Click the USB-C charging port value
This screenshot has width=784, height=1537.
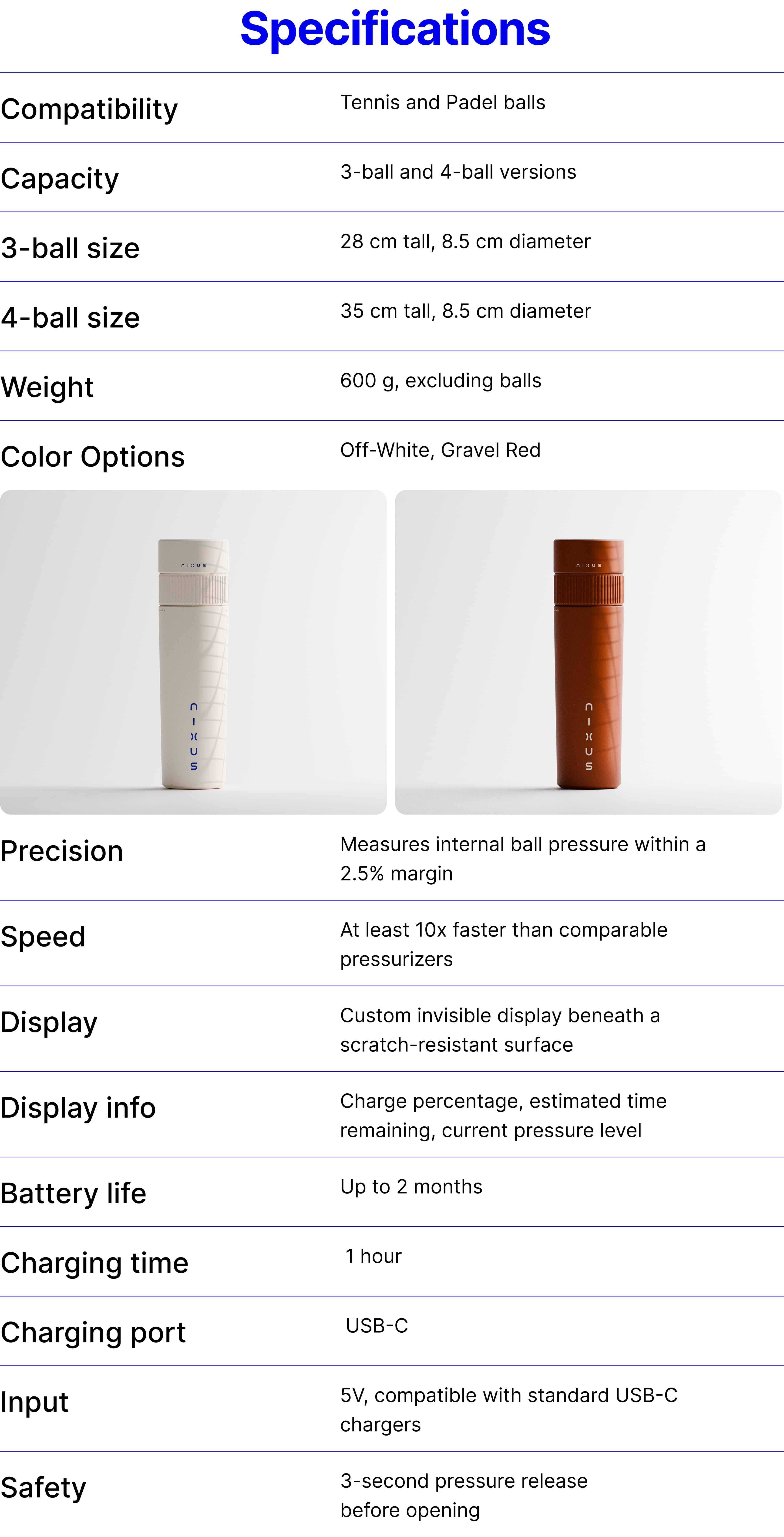[377, 1326]
